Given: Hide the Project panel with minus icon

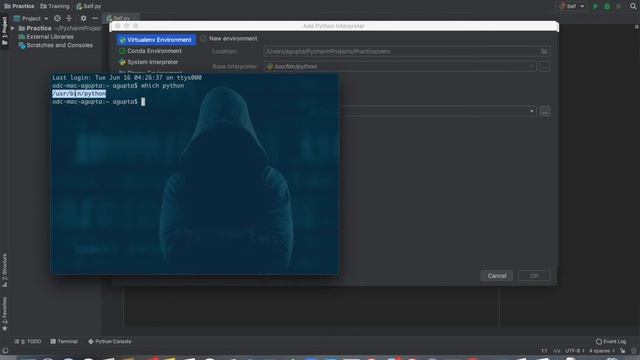Looking at the screenshot, I should [95, 18].
